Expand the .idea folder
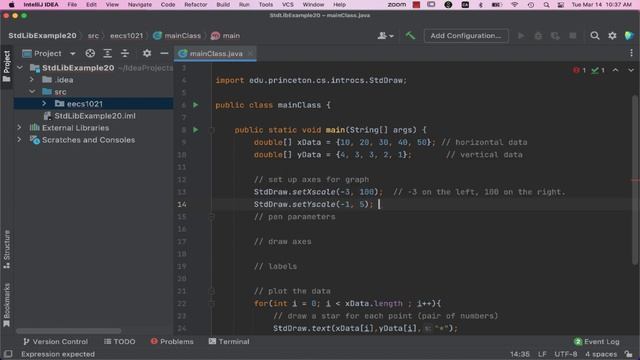This screenshot has width=640, height=360. point(32,80)
